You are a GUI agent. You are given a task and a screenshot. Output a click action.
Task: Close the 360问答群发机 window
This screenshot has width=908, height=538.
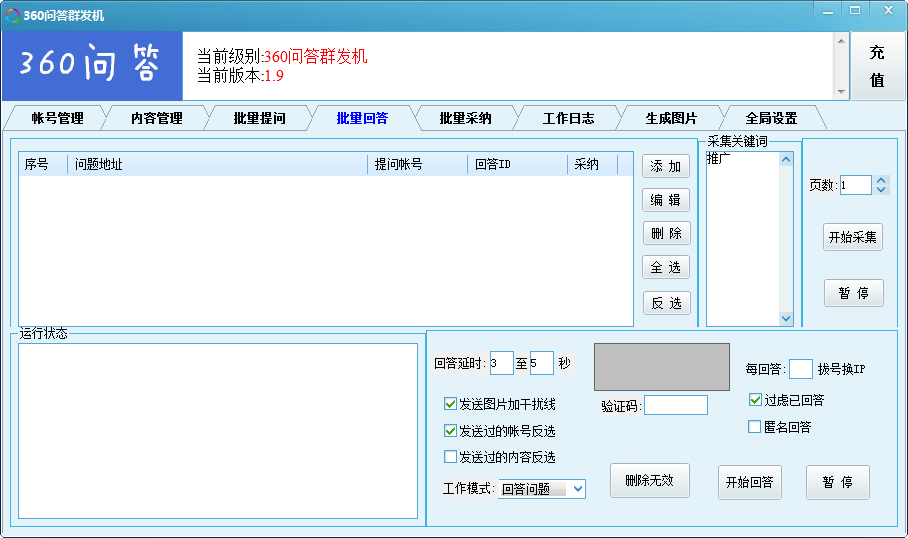pos(888,10)
